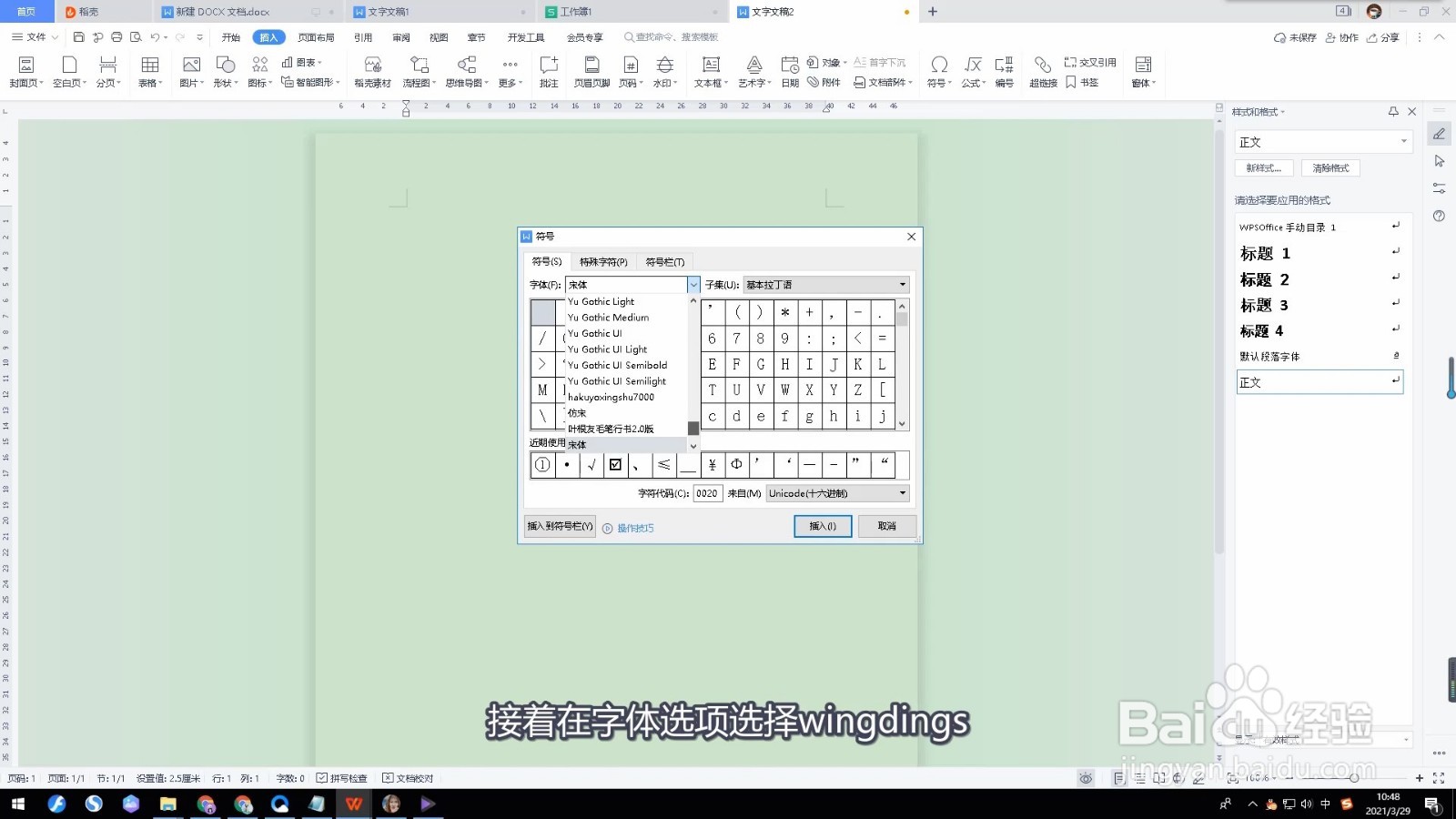Screen dimensions: 1456x819
Task: Toggle spell check in the status bar
Action: (341, 778)
